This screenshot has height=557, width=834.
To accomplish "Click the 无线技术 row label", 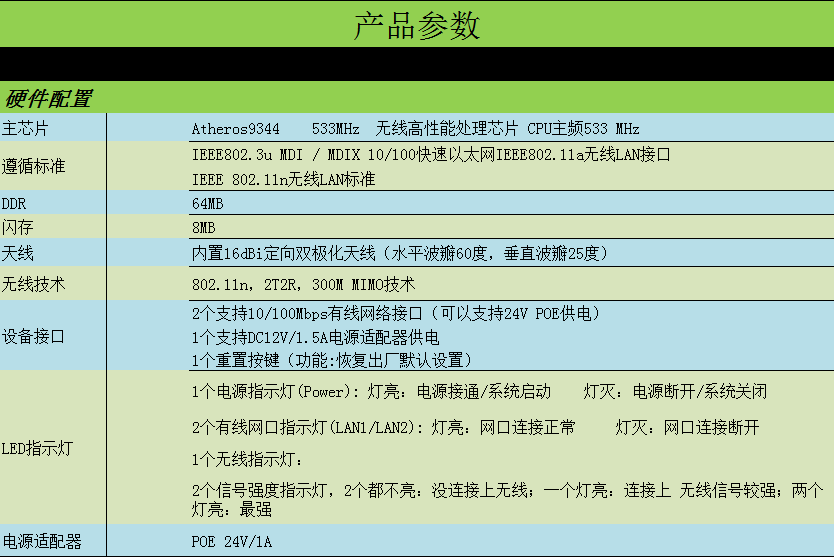I will click(33, 284).
